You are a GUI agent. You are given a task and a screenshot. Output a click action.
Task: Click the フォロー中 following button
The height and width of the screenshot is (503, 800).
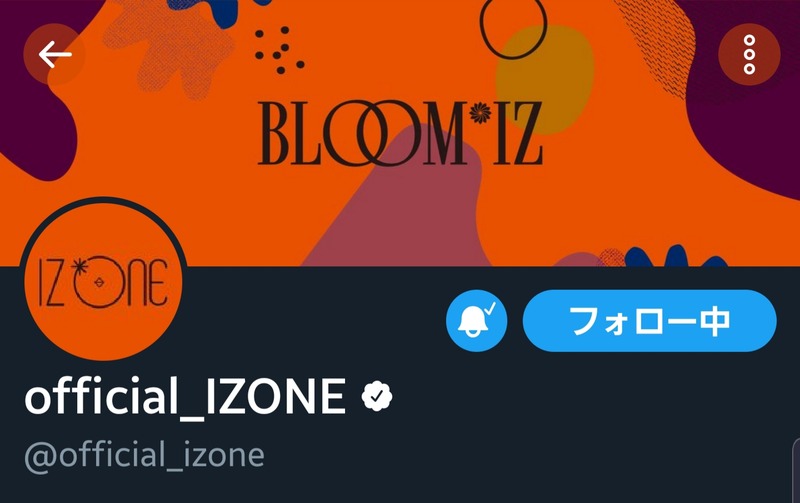pyautogui.click(x=649, y=321)
